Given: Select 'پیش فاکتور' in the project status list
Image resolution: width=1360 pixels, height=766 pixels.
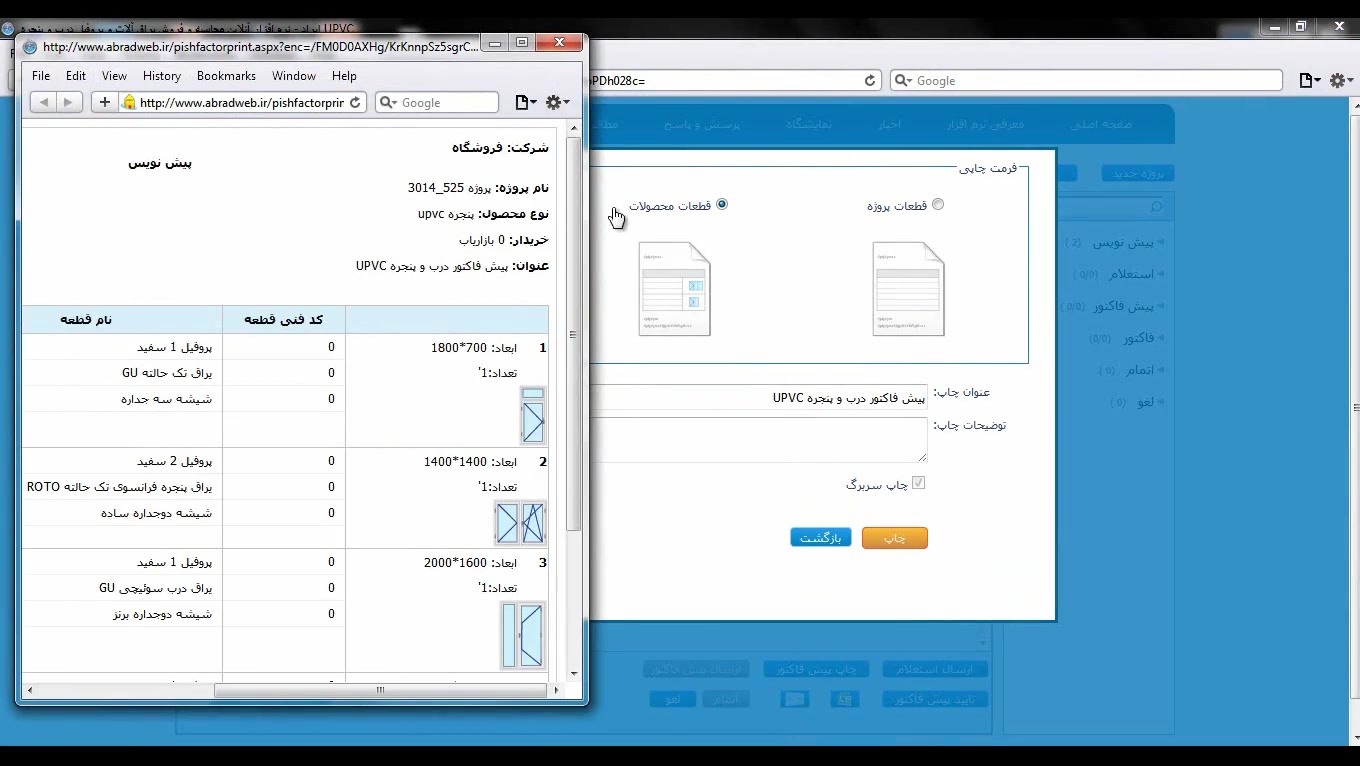Looking at the screenshot, I should click(x=1122, y=306).
